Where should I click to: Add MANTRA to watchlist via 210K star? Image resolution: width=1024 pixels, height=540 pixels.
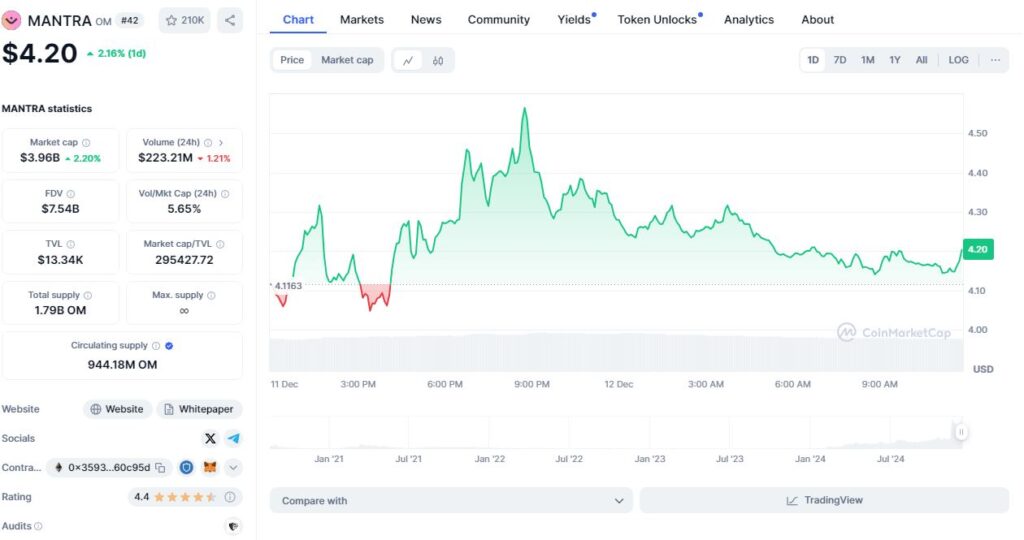pos(185,20)
